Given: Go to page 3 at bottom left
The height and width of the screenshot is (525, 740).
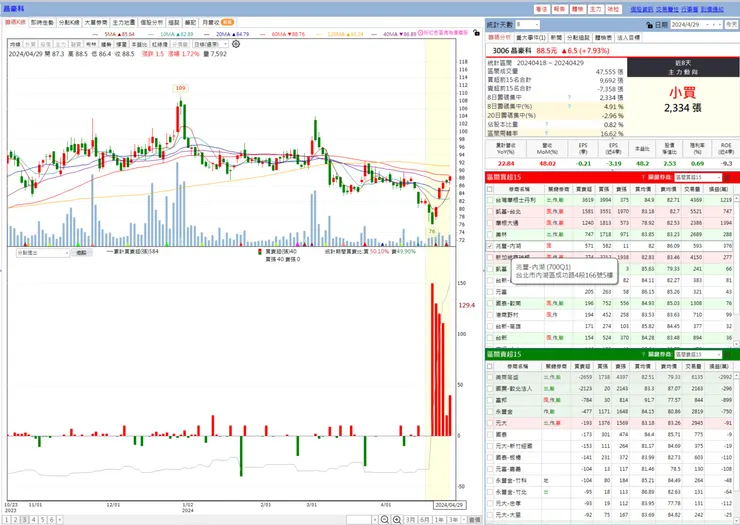Looking at the screenshot, I should pos(25,519).
